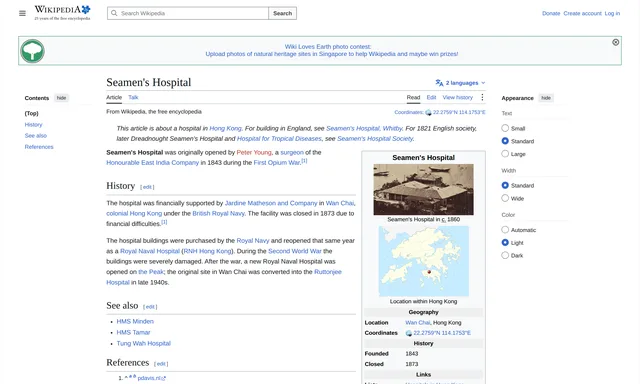Click the Donate link
This screenshot has height=384, width=640.
[551, 13]
